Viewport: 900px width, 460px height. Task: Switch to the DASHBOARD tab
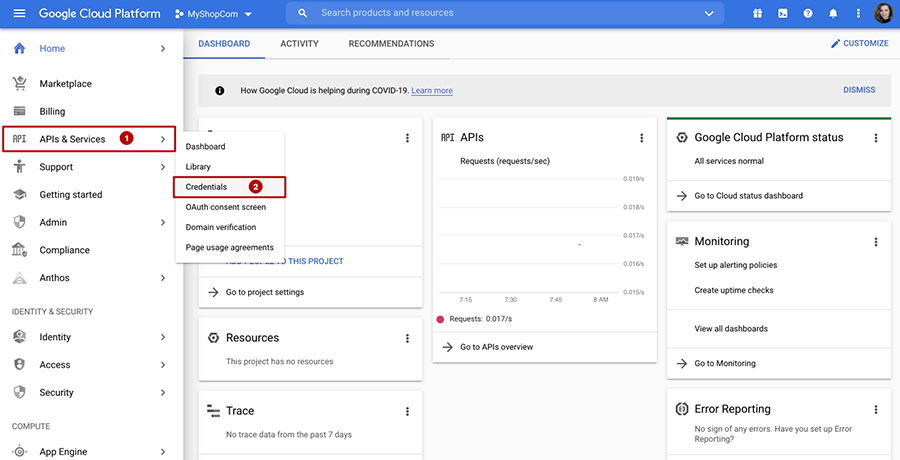click(224, 44)
